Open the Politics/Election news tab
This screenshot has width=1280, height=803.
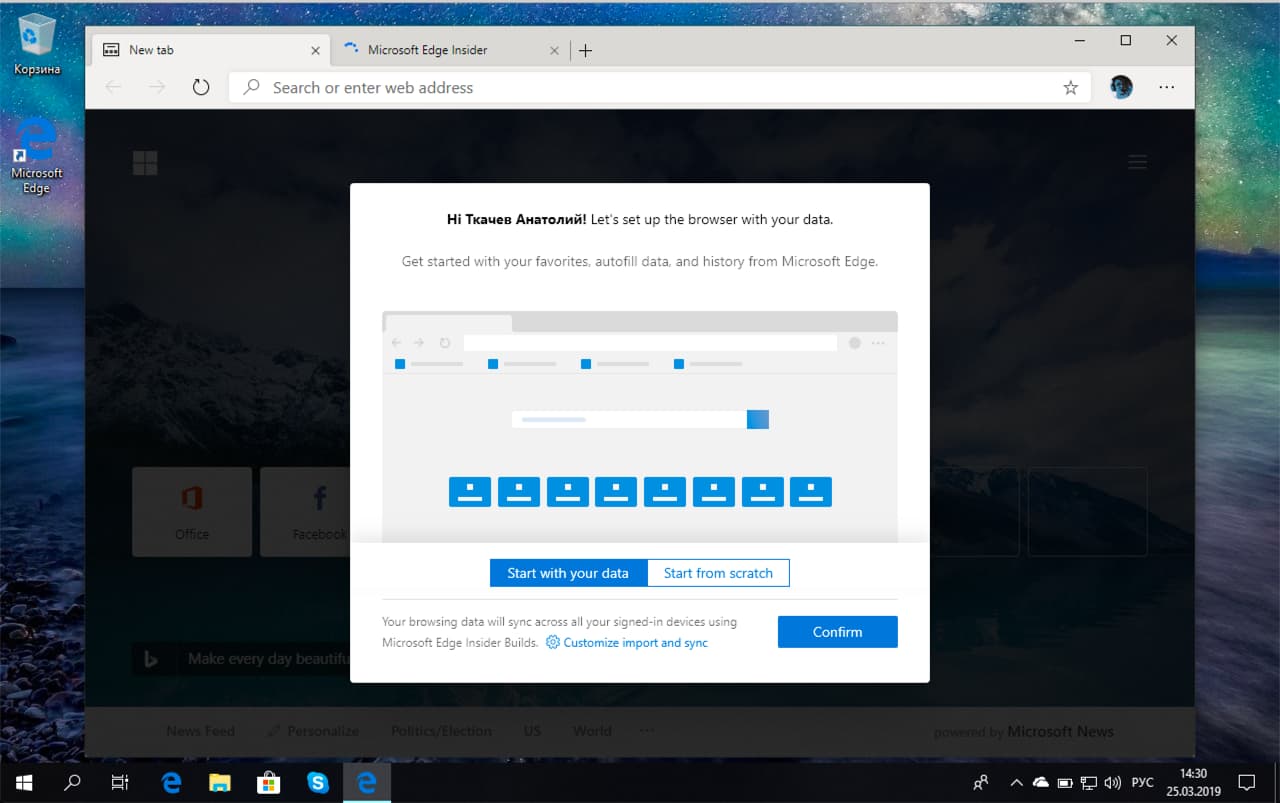point(441,731)
